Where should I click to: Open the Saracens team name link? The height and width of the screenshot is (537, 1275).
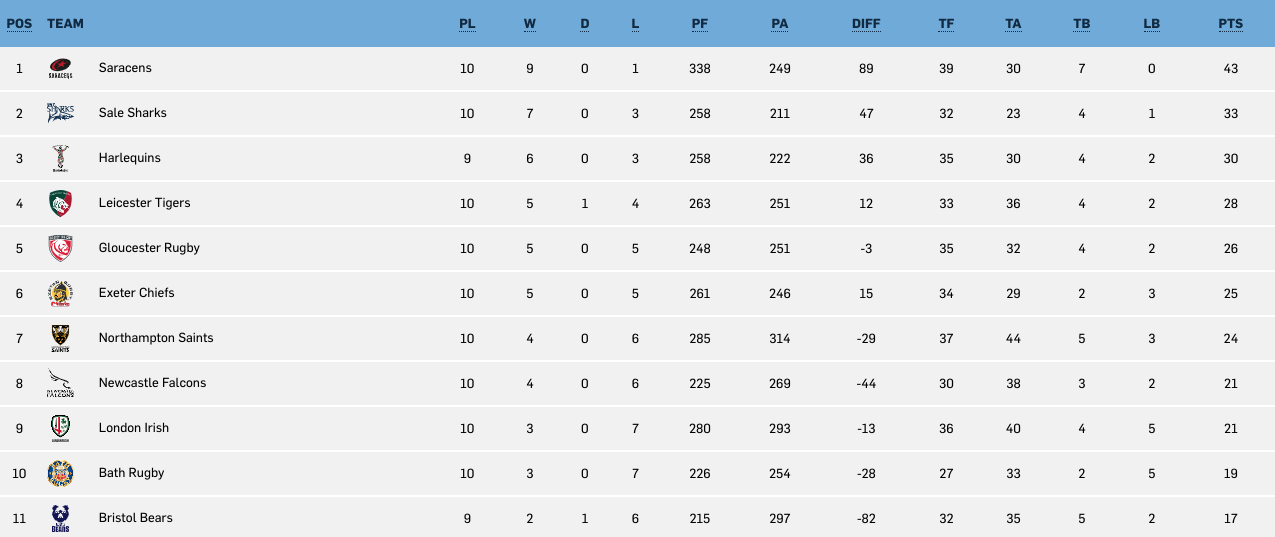125,68
